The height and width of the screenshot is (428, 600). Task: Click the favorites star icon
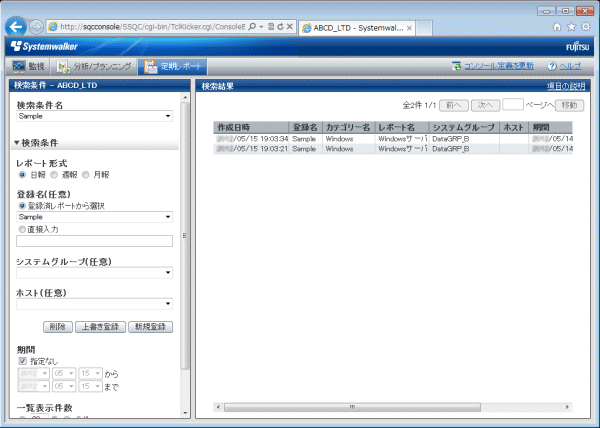point(571,25)
